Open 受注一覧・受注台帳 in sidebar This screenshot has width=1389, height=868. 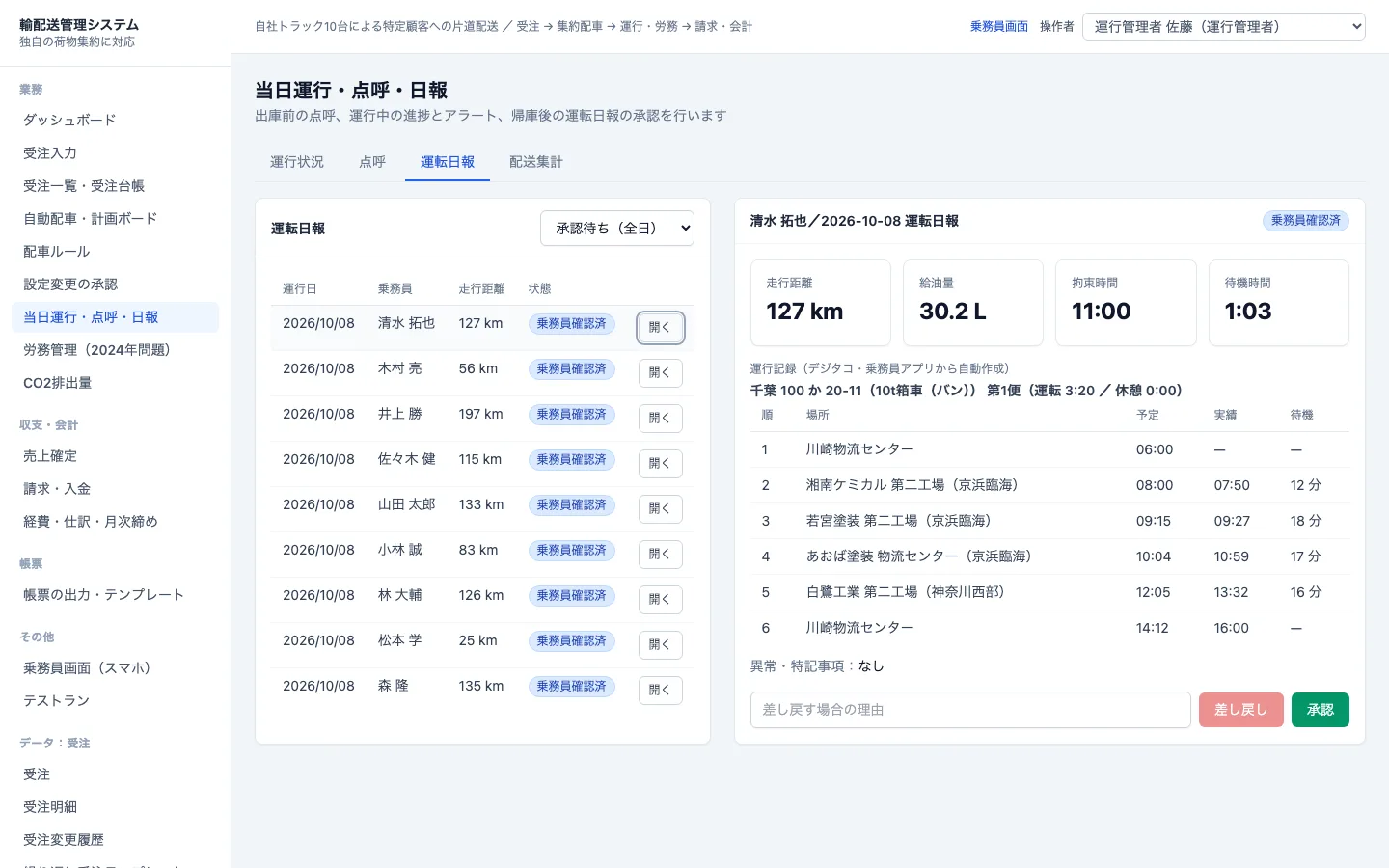tap(116, 186)
